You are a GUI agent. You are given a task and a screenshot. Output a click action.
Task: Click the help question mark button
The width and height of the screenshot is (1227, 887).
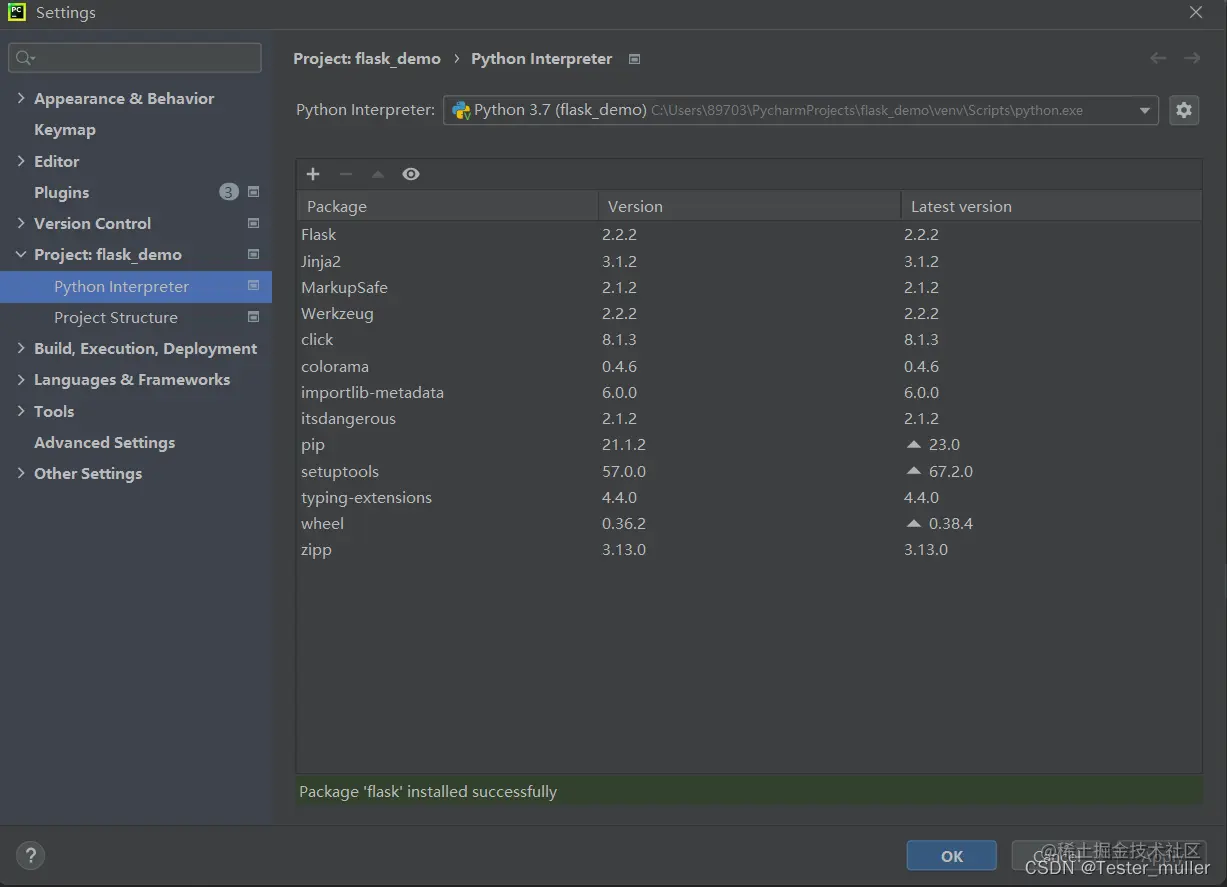click(x=31, y=855)
